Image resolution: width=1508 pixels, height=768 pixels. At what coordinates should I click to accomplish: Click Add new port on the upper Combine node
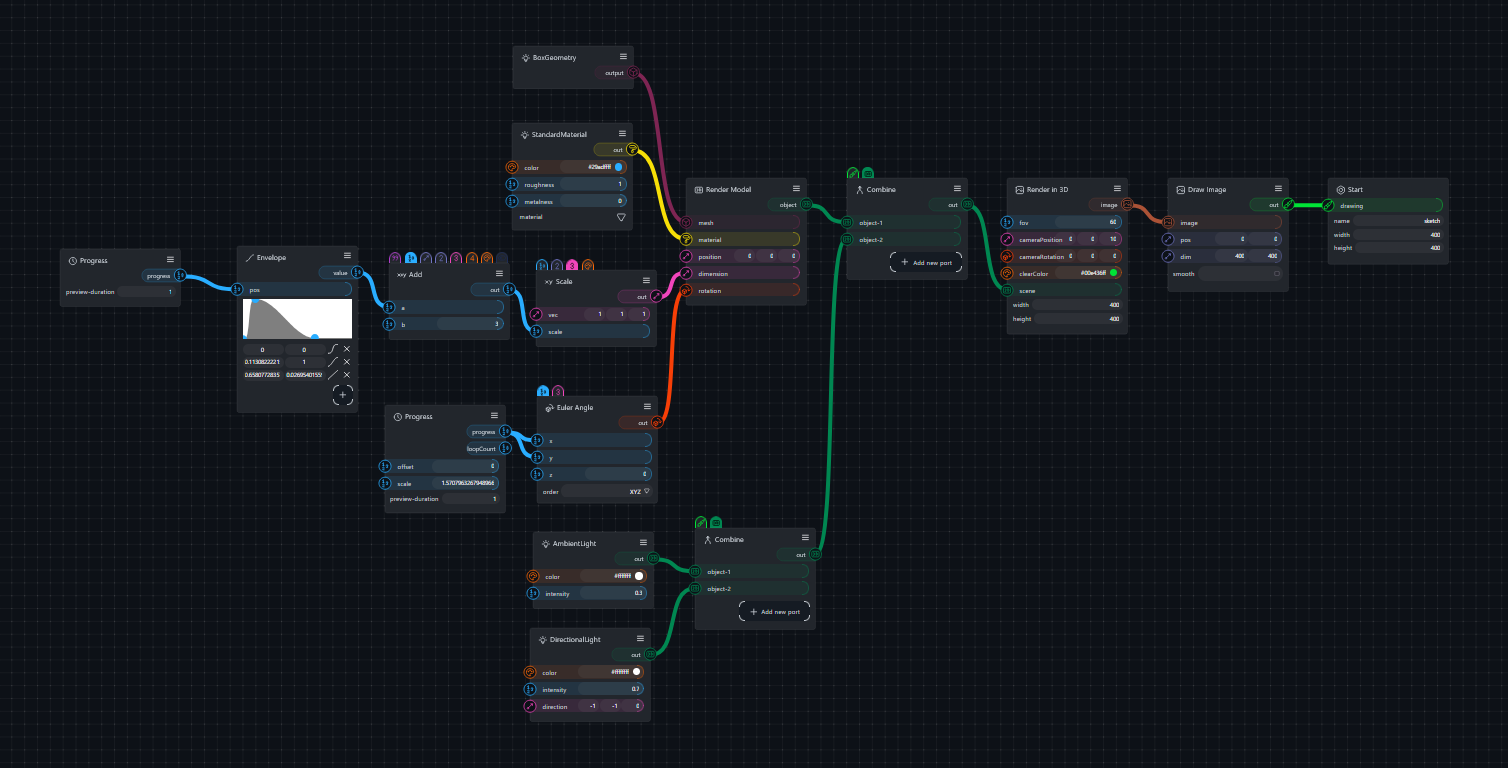coord(926,263)
